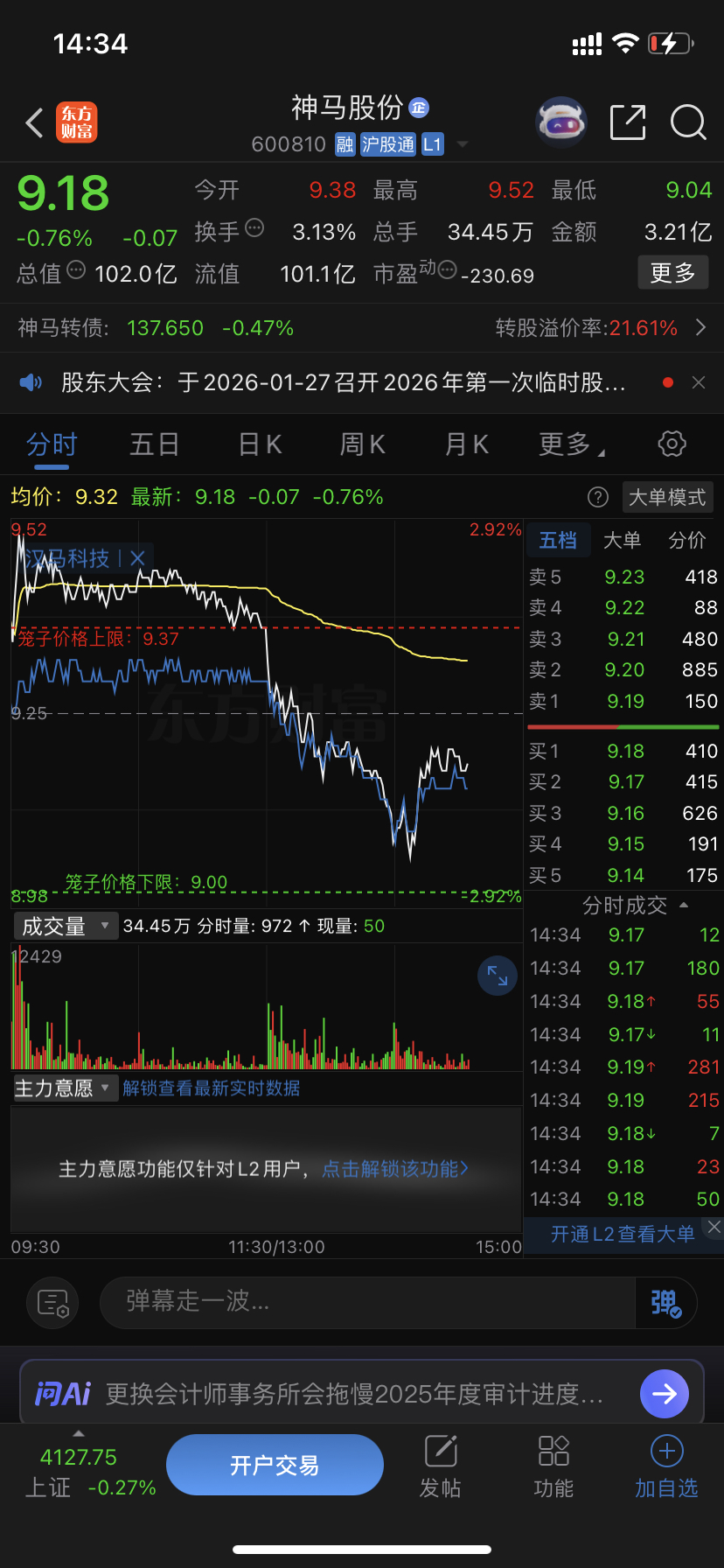Tap the 换手 info circle icon
The height and width of the screenshot is (1568, 724).
[x=254, y=227]
